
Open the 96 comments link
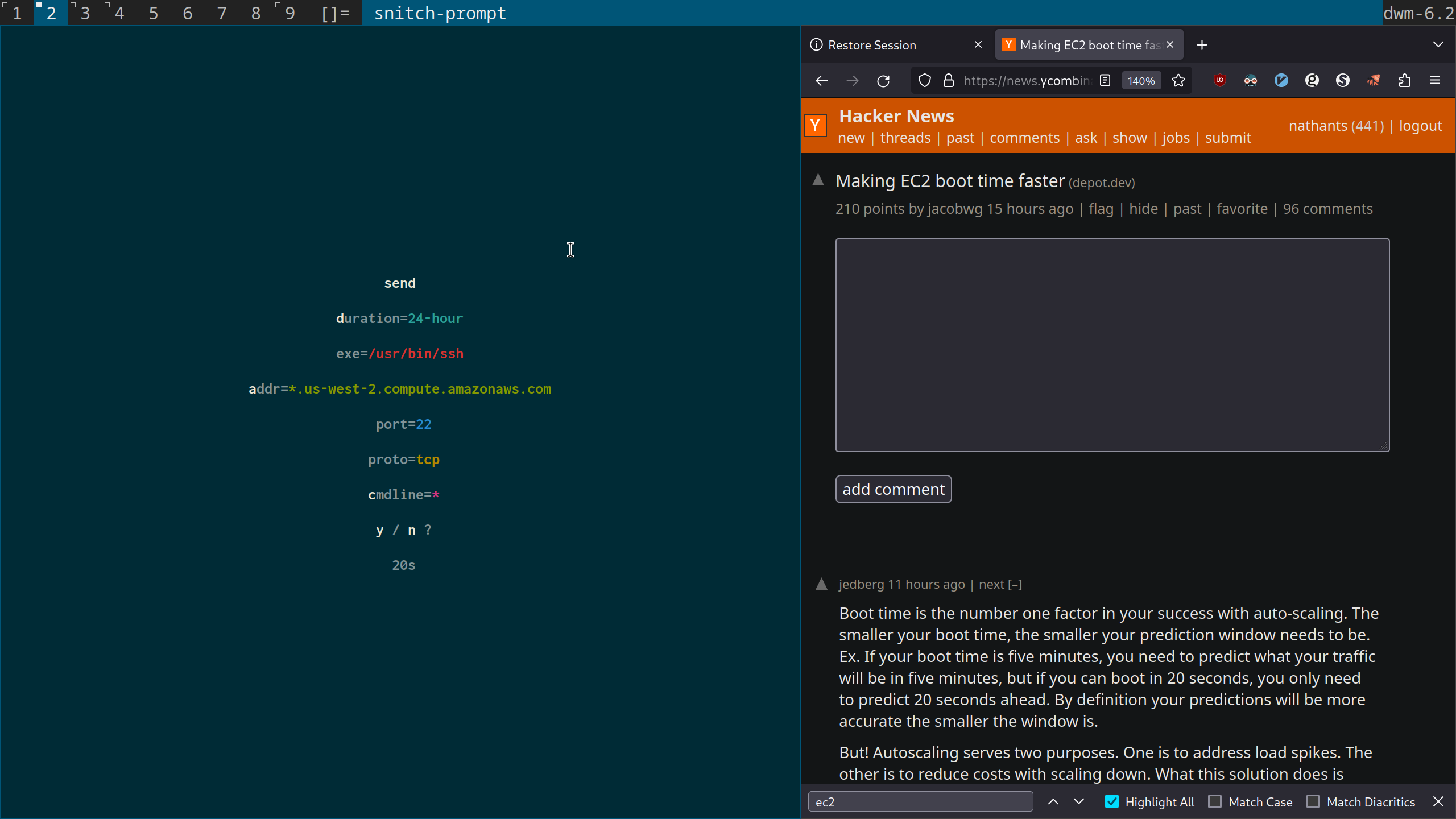pos(1327,209)
